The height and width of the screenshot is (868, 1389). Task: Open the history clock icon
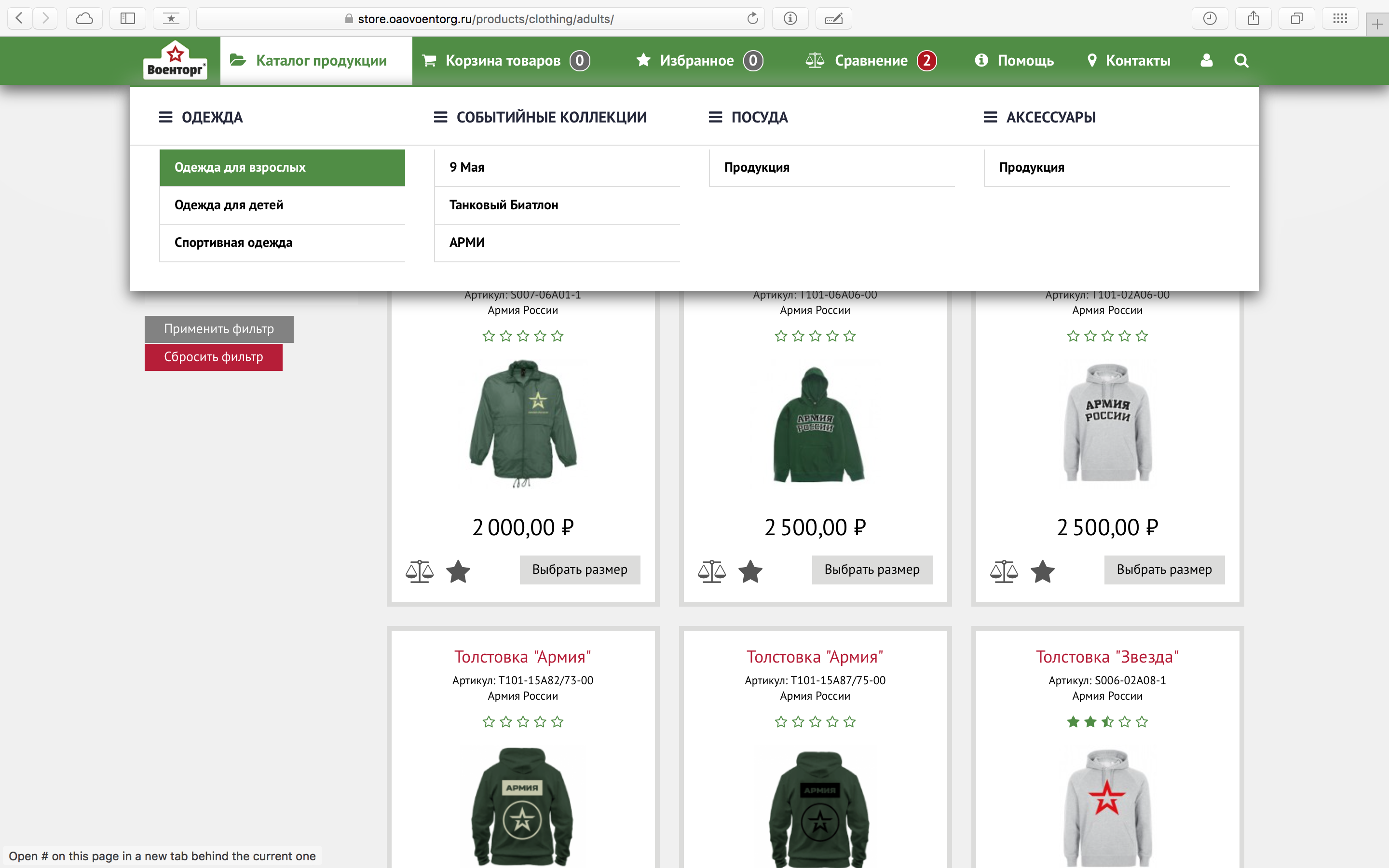coord(1210,18)
